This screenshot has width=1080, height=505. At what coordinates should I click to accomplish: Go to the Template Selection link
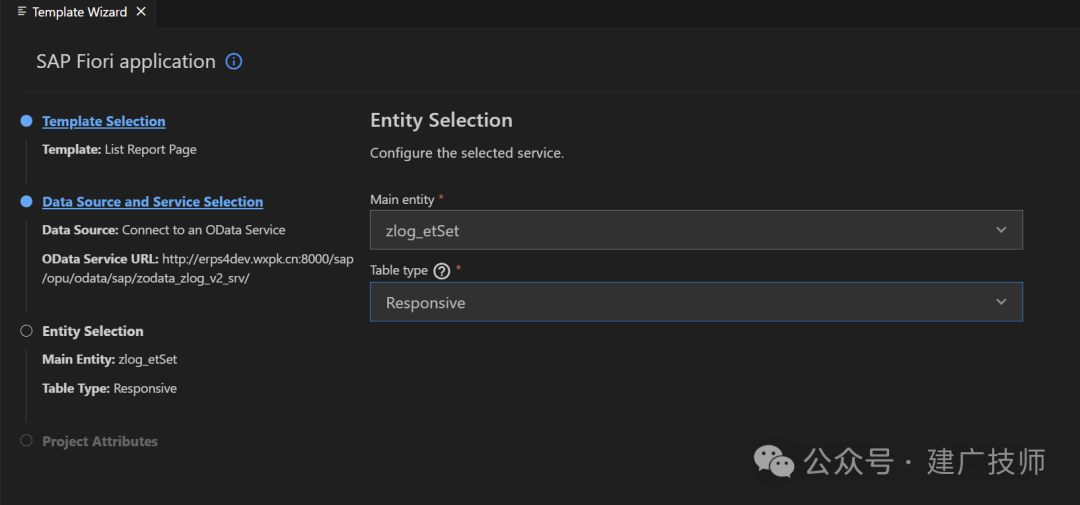[104, 121]
